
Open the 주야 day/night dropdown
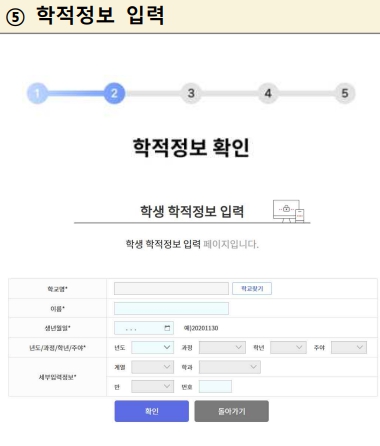(349, 347)
